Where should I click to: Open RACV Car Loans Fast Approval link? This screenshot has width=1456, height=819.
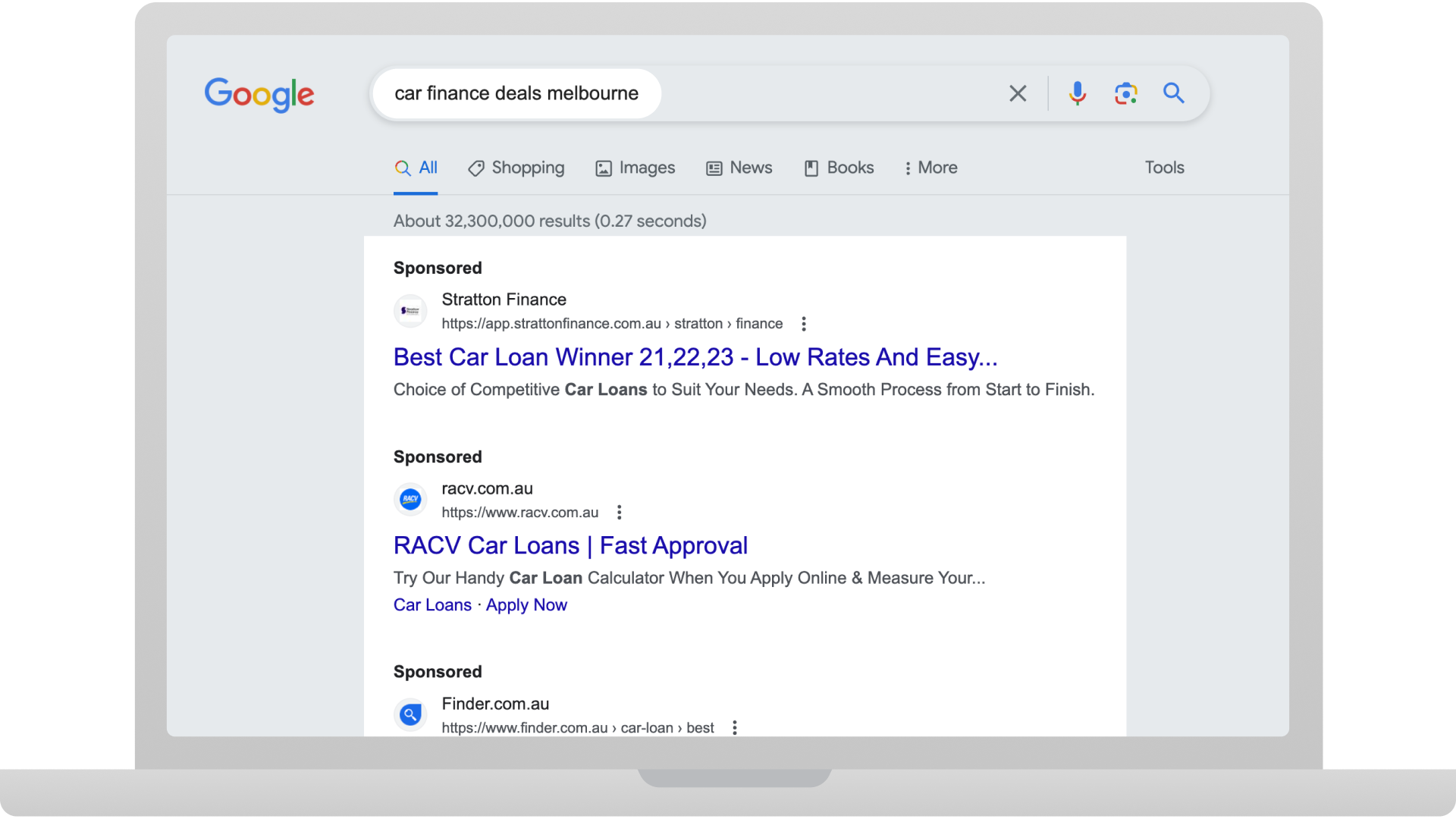coord(570,545)
